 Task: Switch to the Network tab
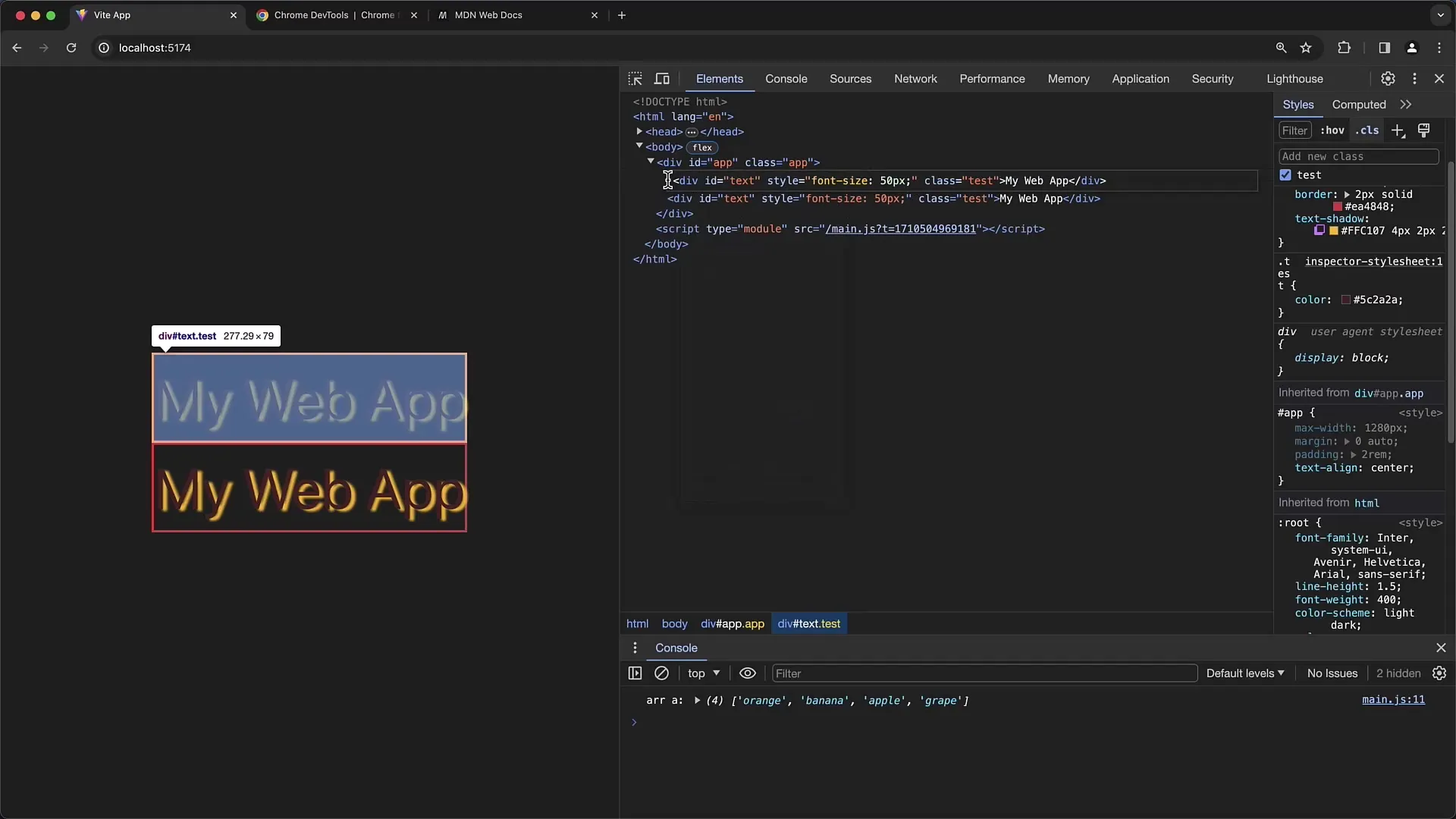(915, 79)
